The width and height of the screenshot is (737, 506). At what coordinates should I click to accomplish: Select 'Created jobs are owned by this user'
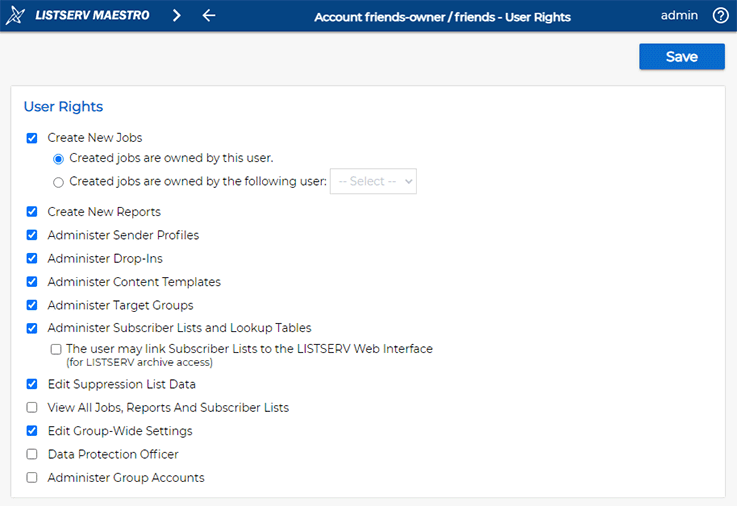(58, 159)
